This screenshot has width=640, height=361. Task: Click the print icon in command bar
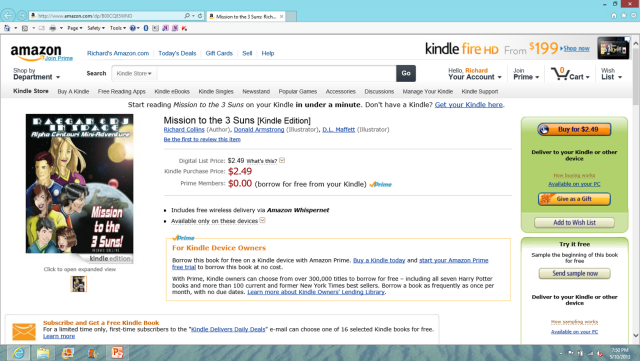[53, 28]
